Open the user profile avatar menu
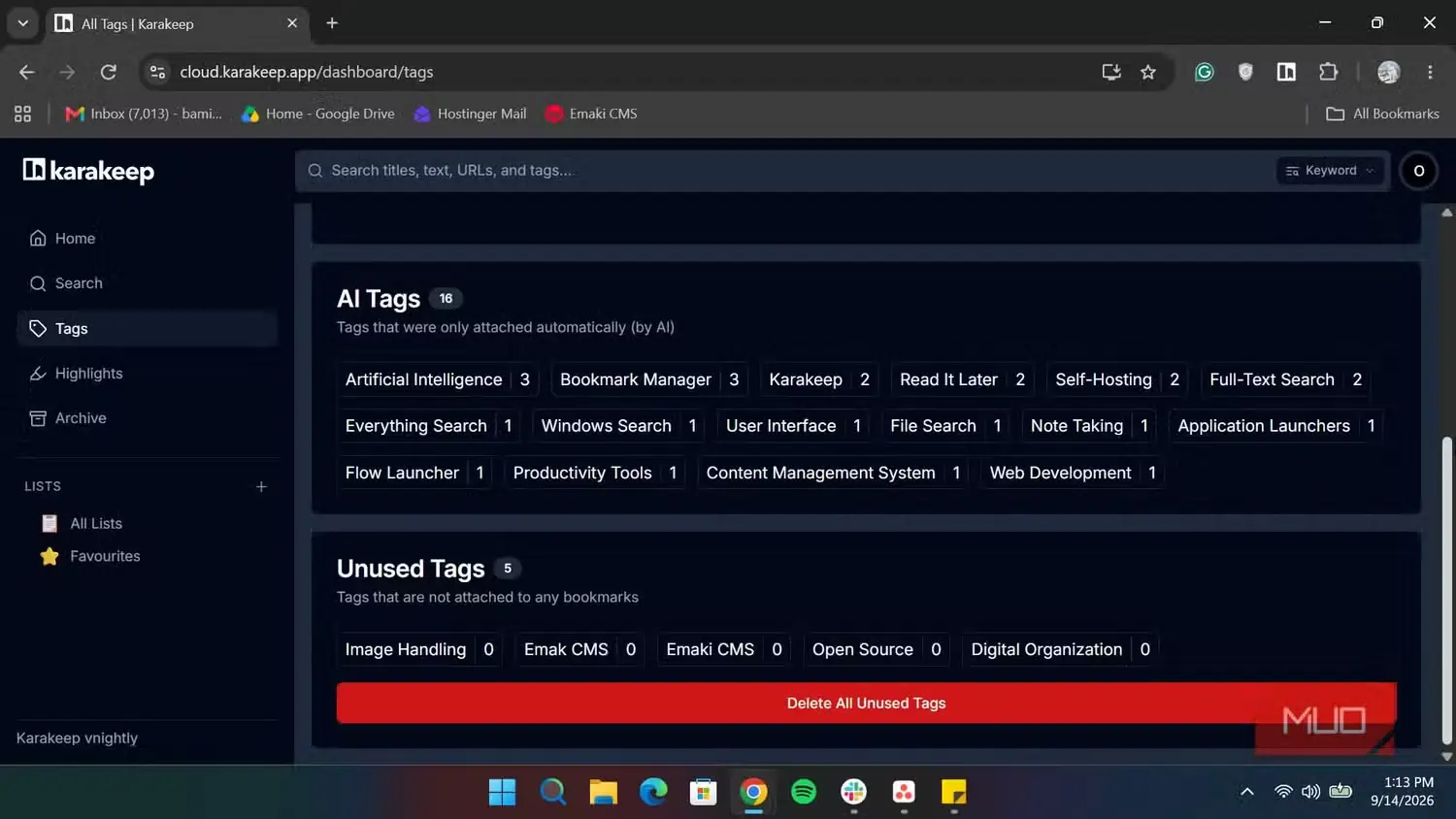The image size is (1456, 819). 1418,171
